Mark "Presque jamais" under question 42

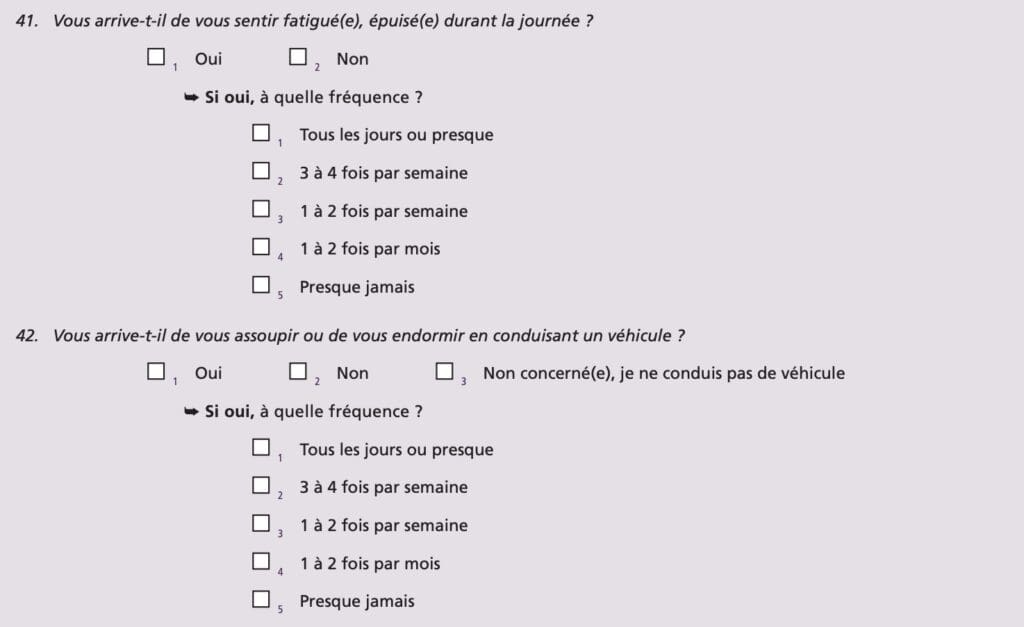coord(261,600)
